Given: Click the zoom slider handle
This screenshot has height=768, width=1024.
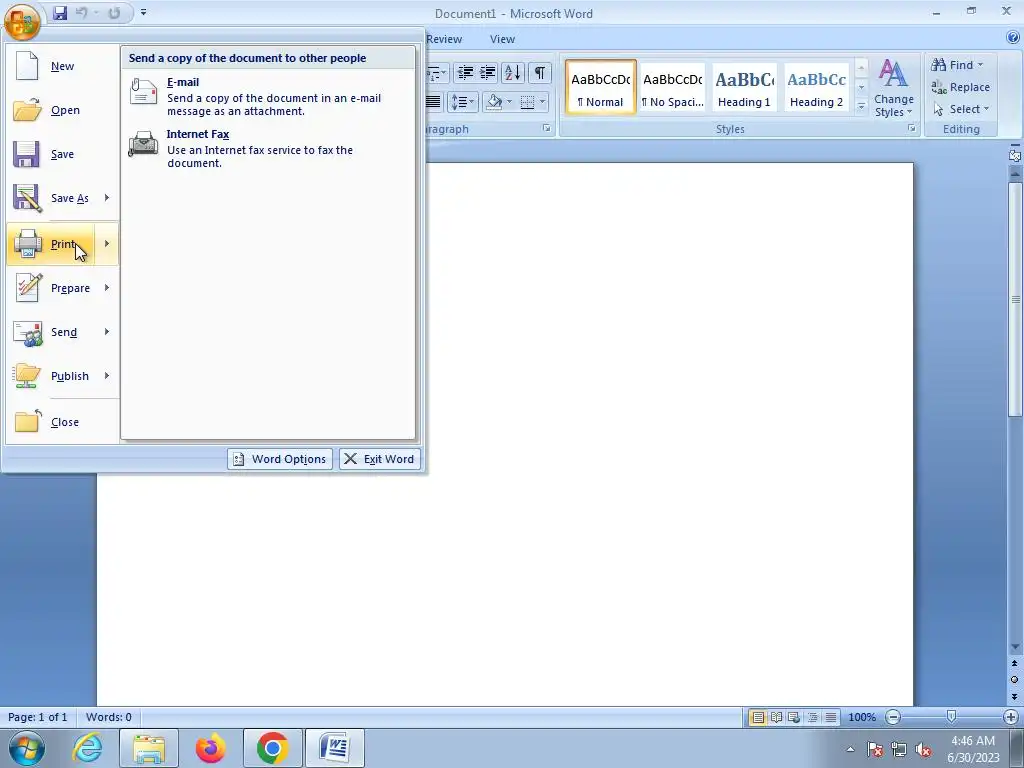Looking at the screenshot, I should point(952,716).
